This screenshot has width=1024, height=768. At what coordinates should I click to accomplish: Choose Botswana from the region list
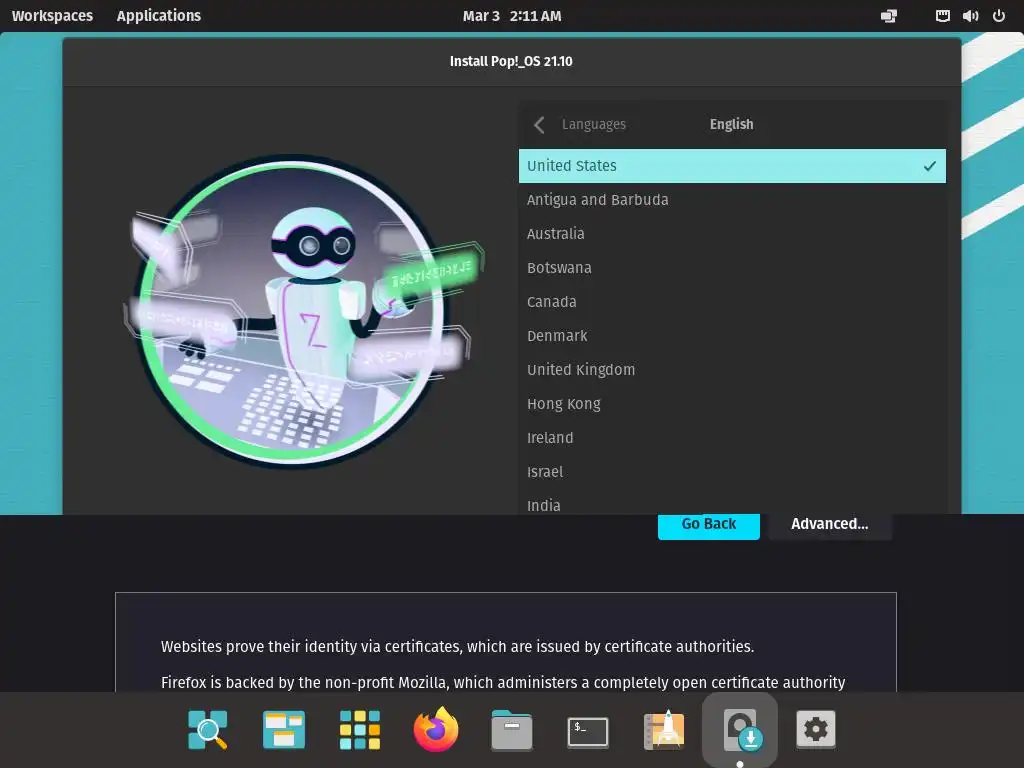pos(732,268)
